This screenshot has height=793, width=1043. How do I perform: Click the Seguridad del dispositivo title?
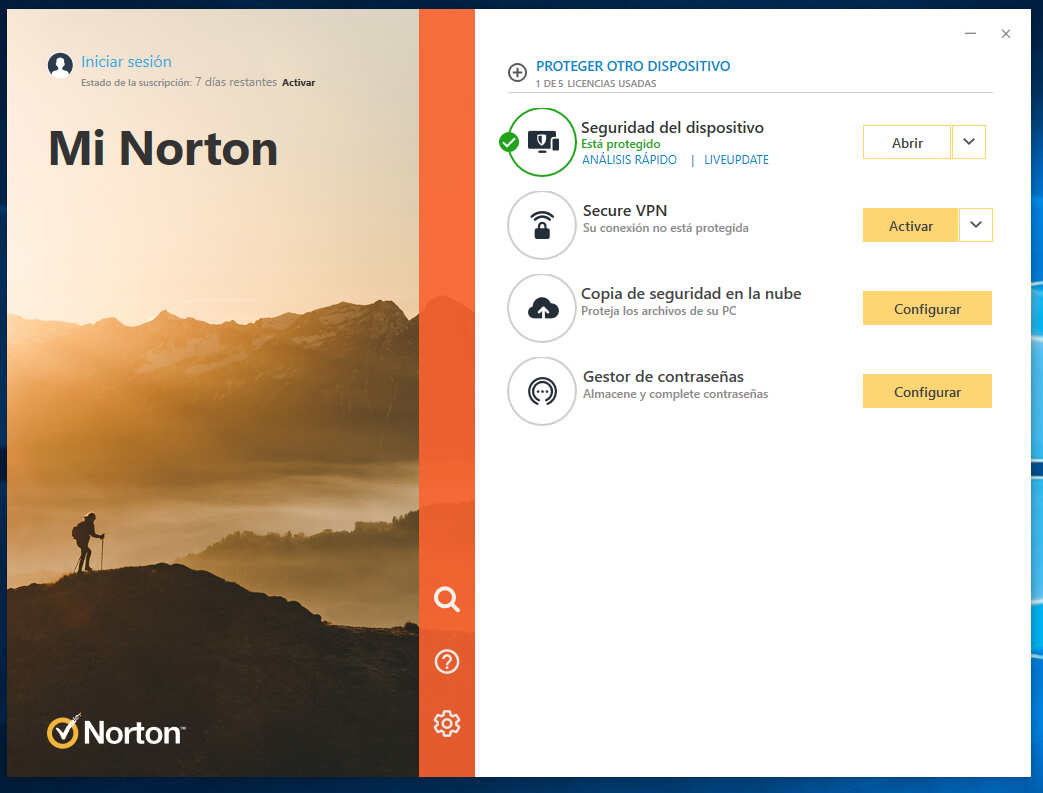[672, 128]
